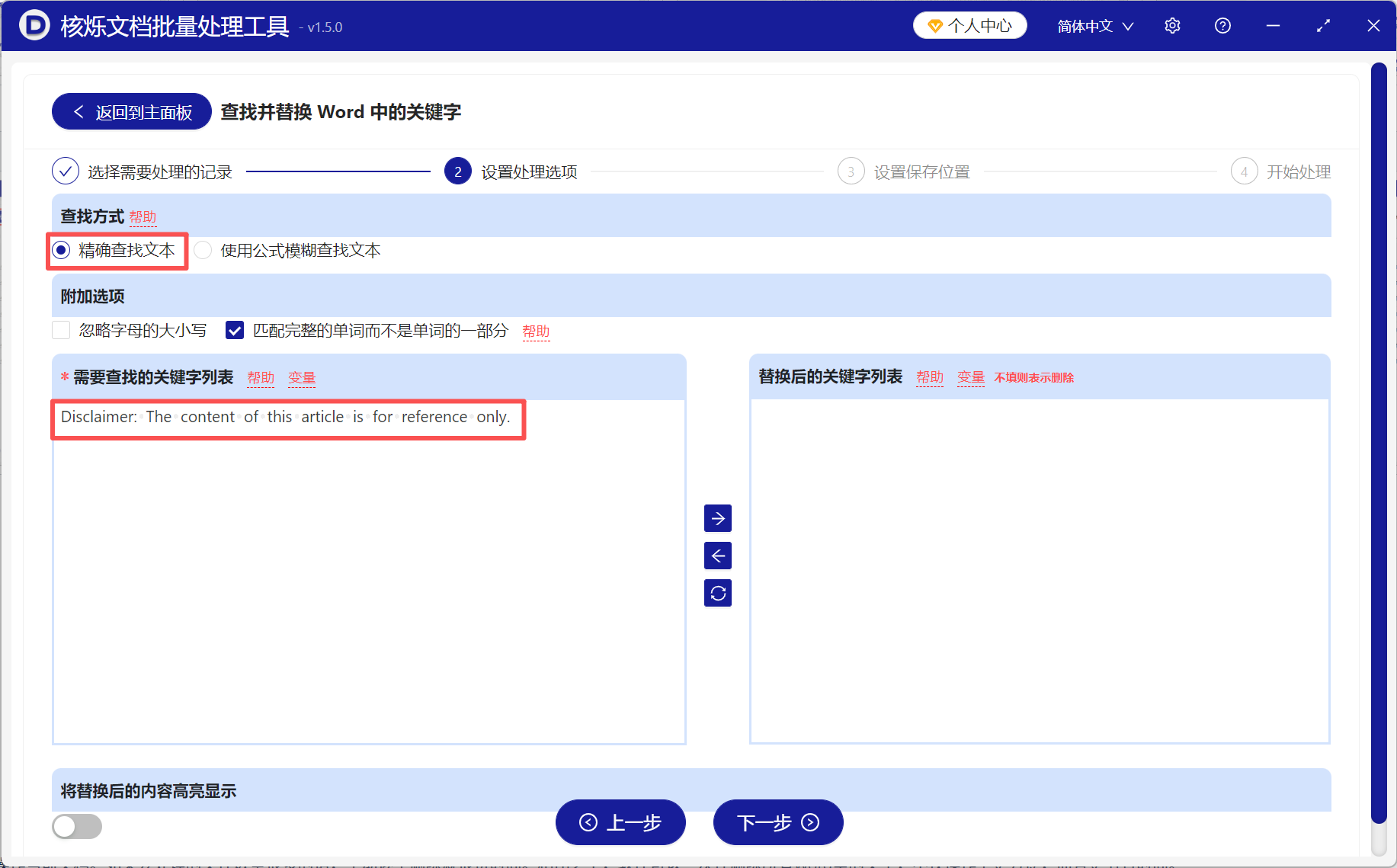Move keywords back with the left arrow icon
The image size is (1397, 868).
point(717,556)
